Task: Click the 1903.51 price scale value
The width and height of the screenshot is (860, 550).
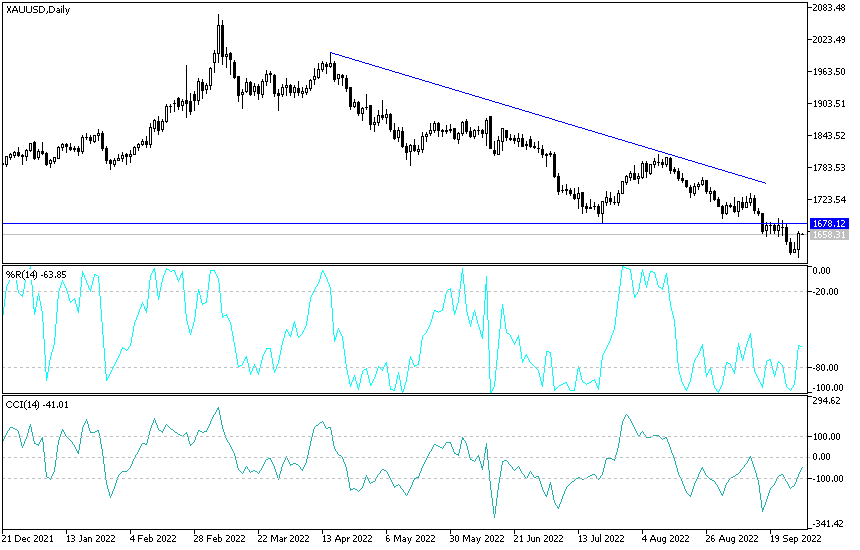Action: click(829, 104)
